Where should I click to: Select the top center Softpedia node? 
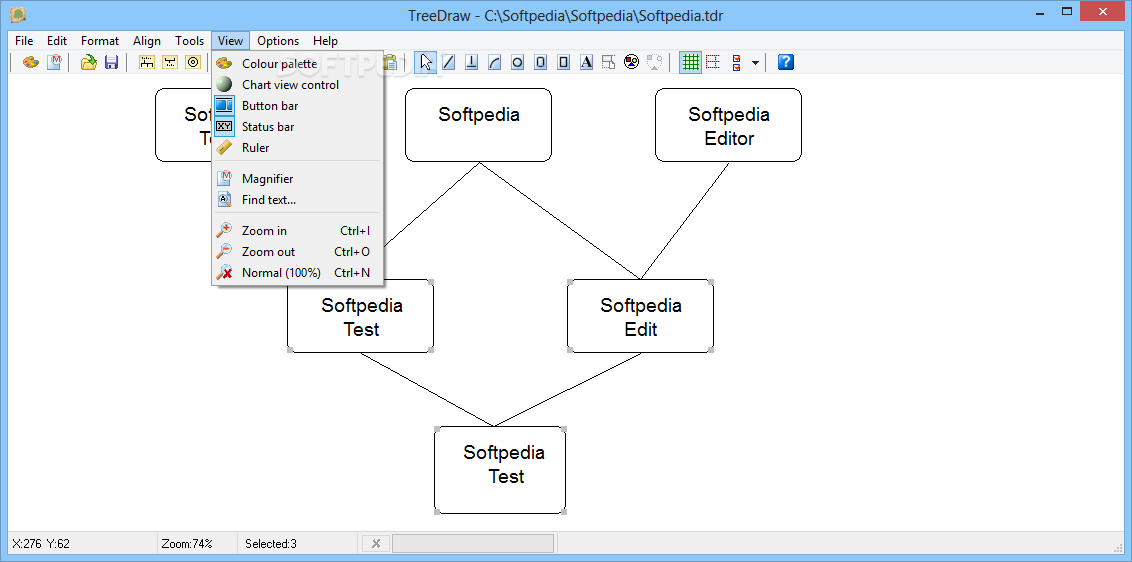tap(479, 125)
